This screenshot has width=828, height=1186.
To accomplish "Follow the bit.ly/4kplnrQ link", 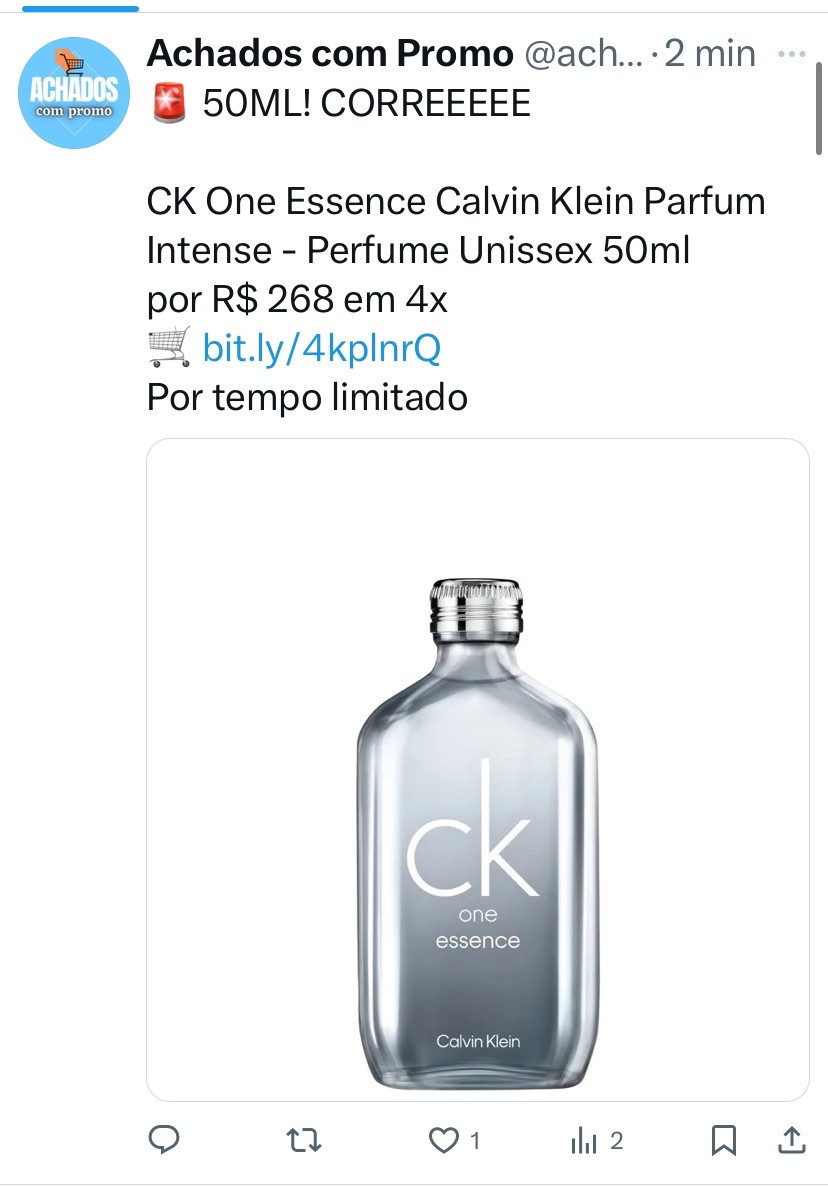I will [321, 349].
